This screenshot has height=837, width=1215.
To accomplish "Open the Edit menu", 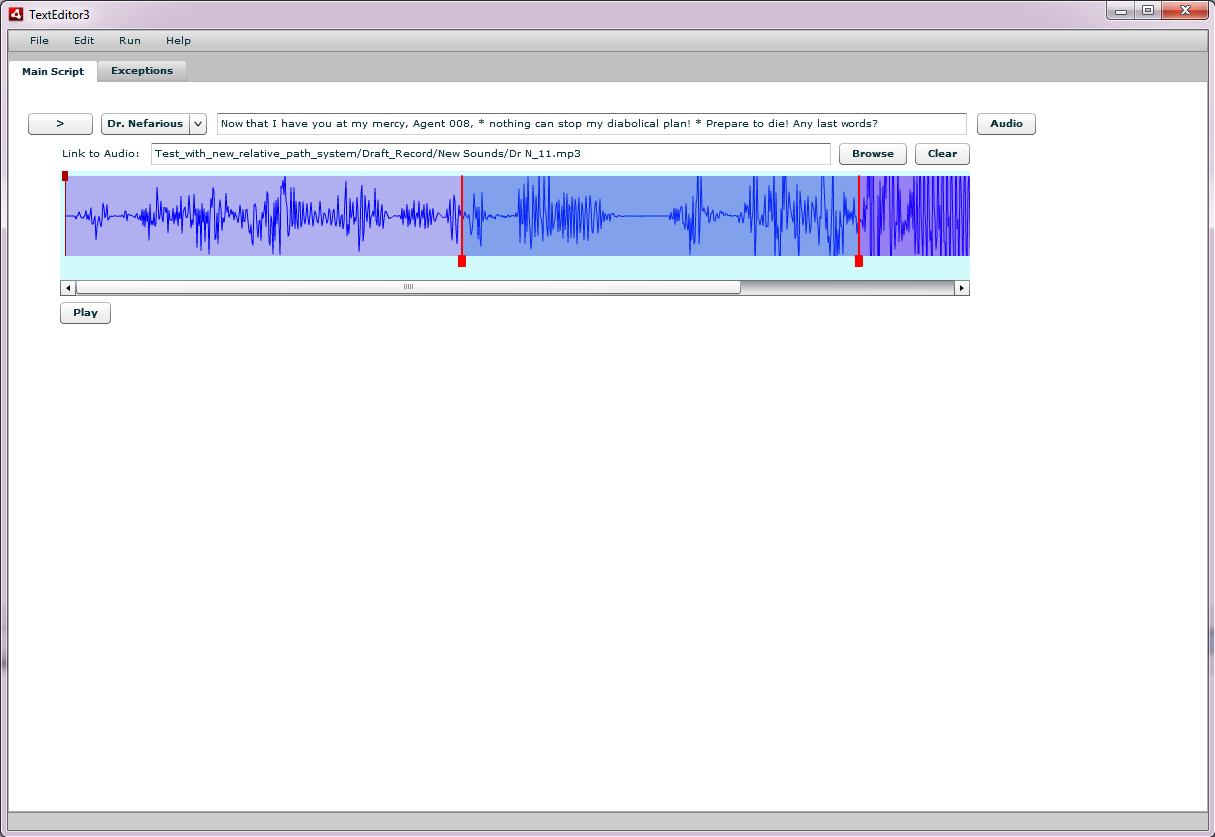I will [x=84, y=41].
